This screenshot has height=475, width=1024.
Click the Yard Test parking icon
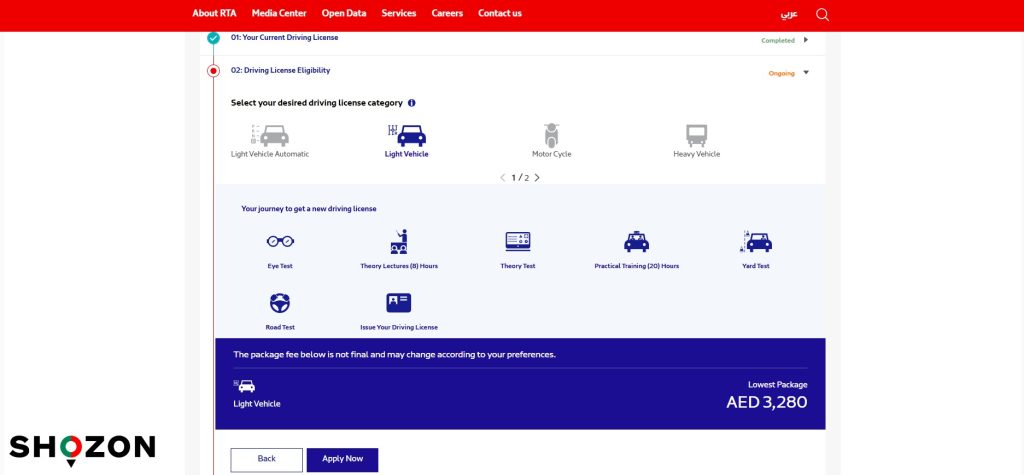(756, 241)
